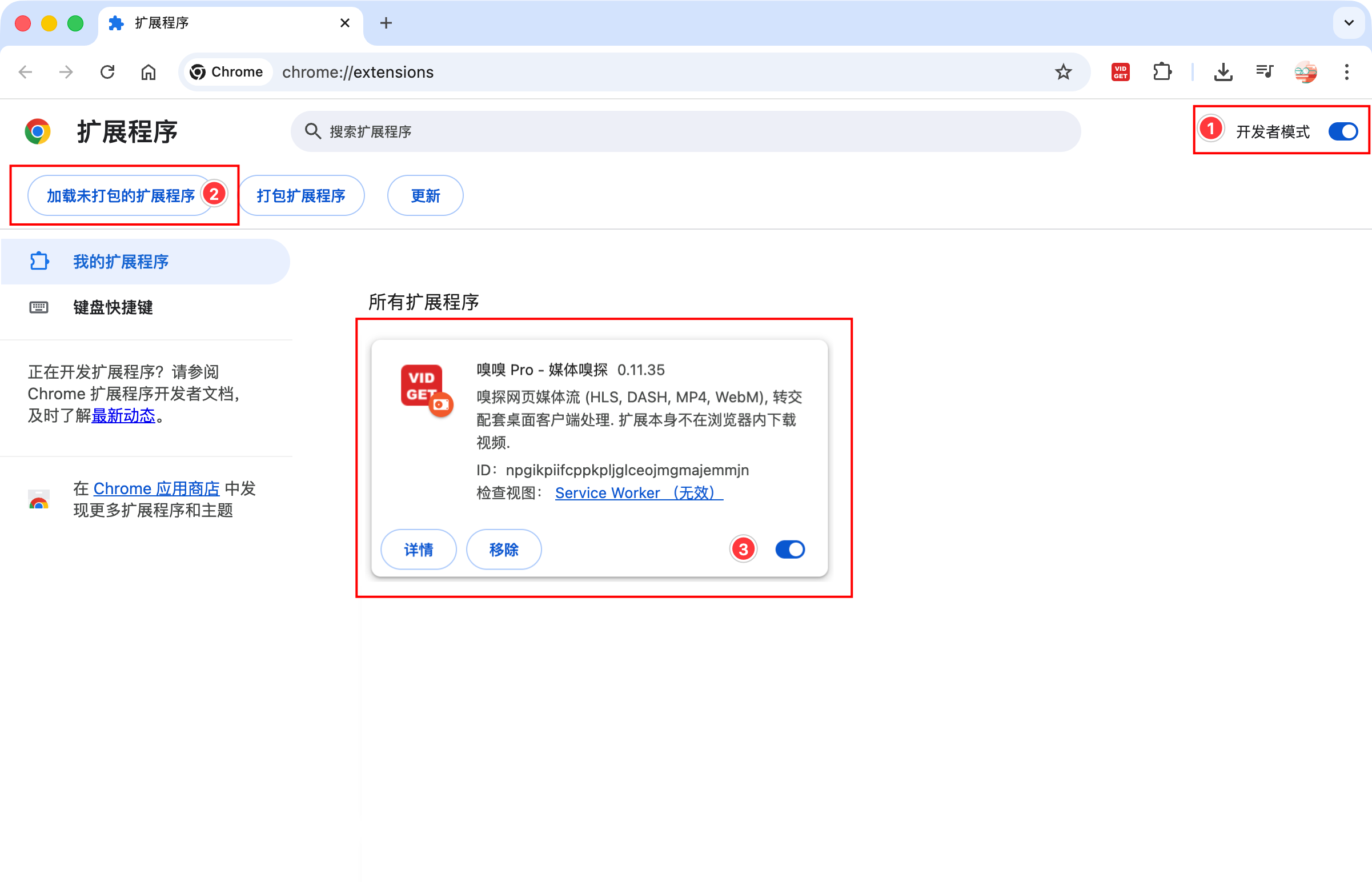Click the 嗅嗅 Pro - 媒体嗅探 title

point(542,370)
